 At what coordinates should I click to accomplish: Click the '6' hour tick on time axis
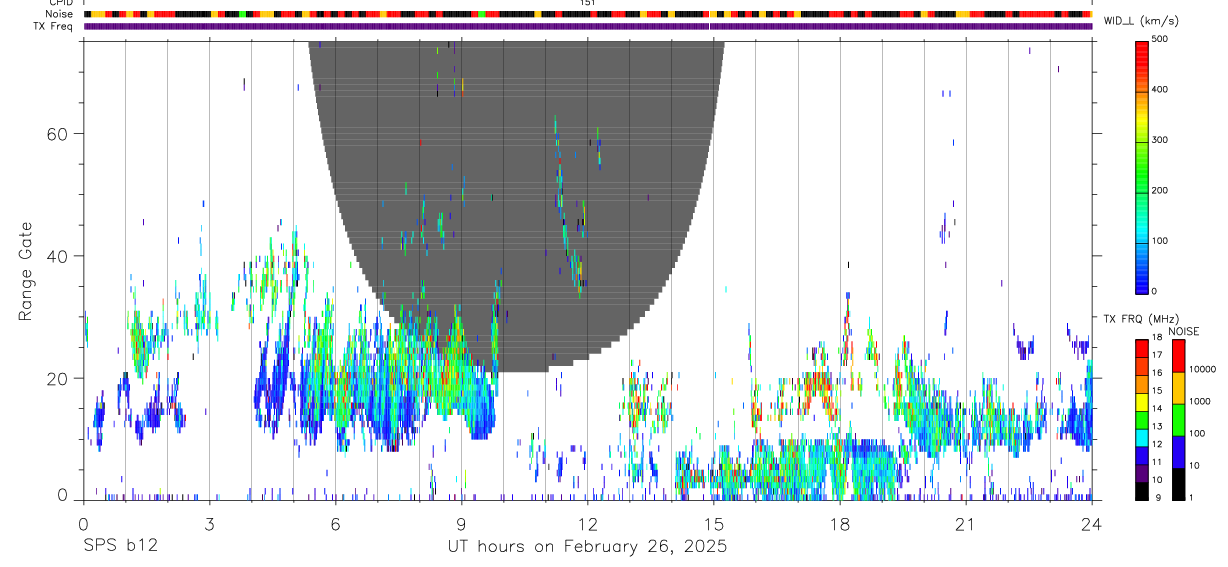click(x=335, y=524)
